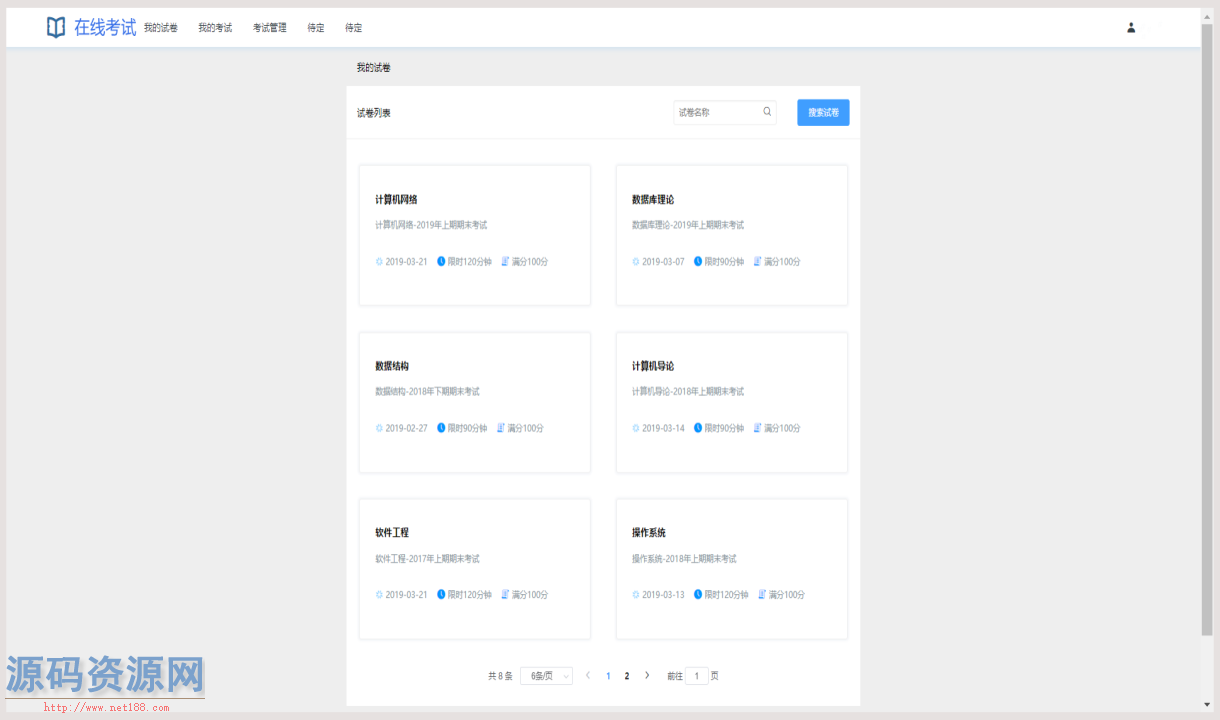
Task: Click the score sheet icon on 操作系统 card
Action: tap(762, 595)
